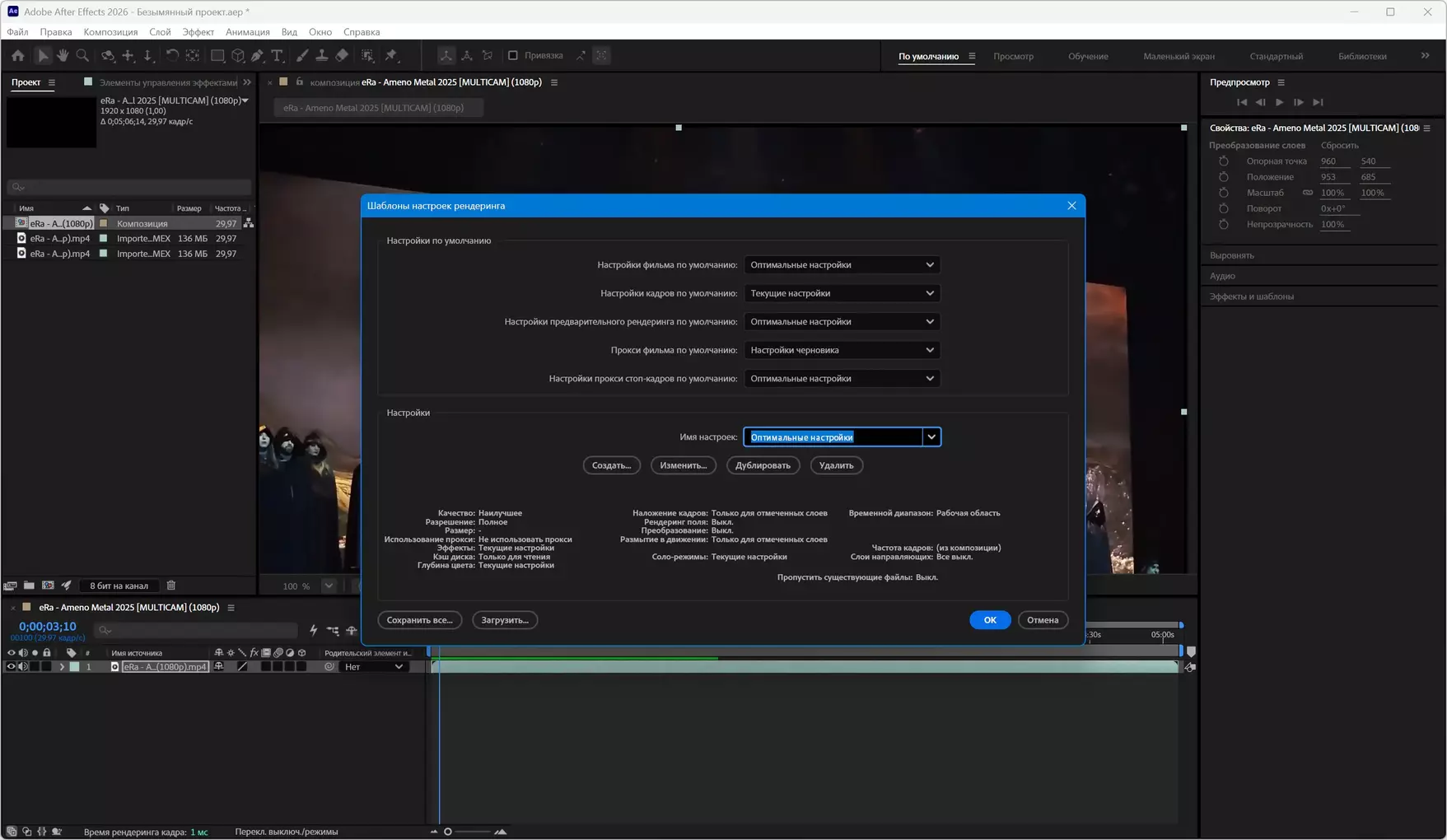Select the Puppet Pin tool
This screenshot has height=840, width=1447.
click(391, 56)
